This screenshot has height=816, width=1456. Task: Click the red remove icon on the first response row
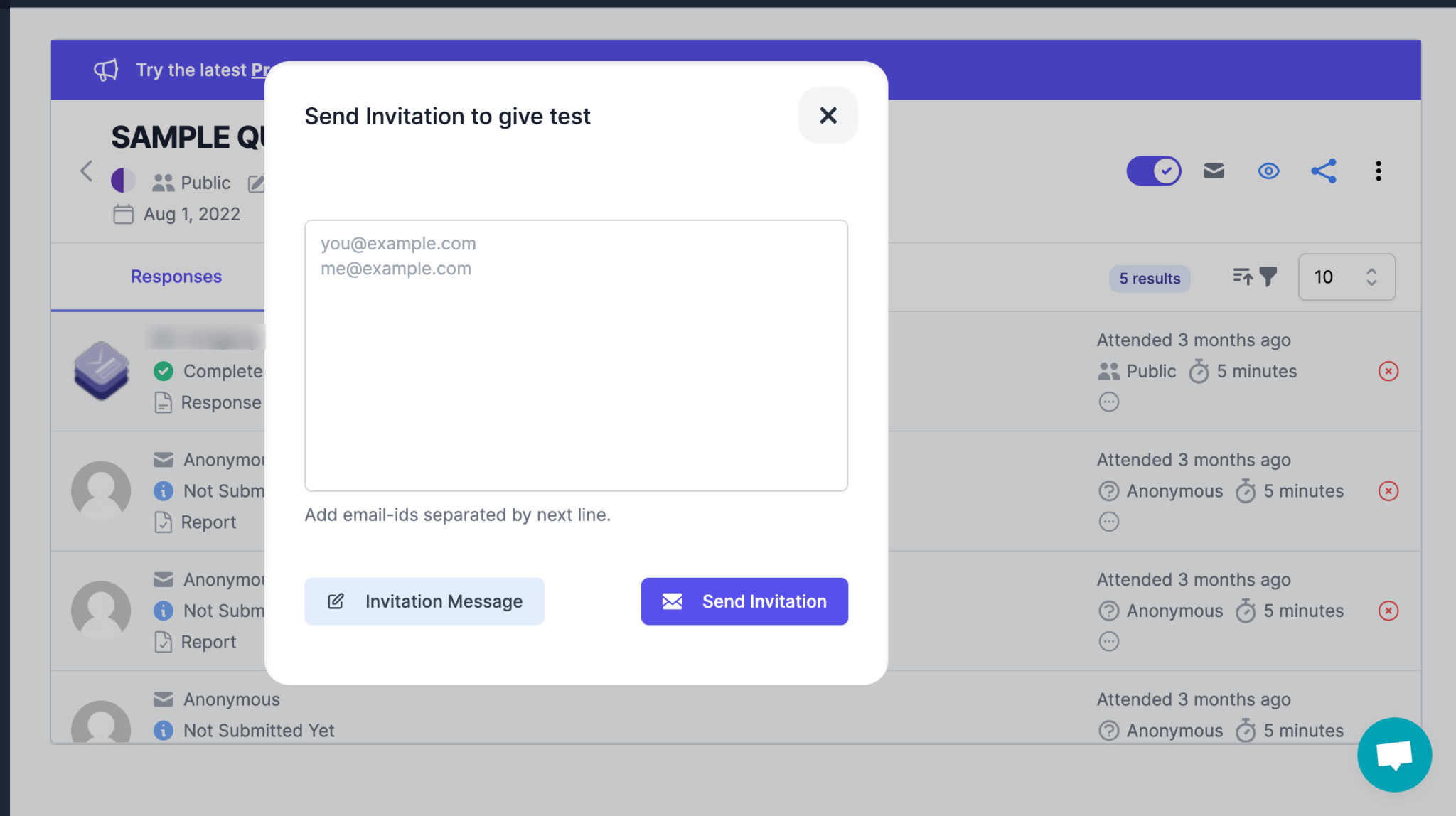1388,371
